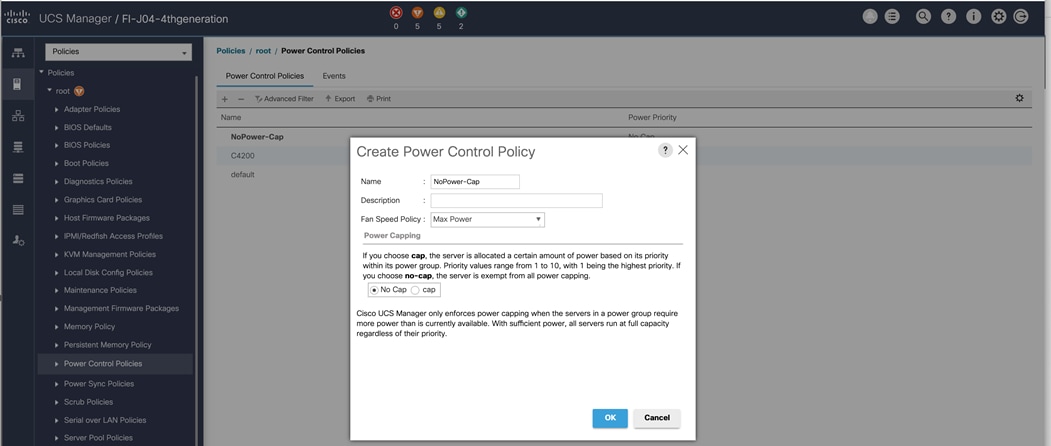
Task: Click the red critical faults icon
Action: tap(395, 13)
